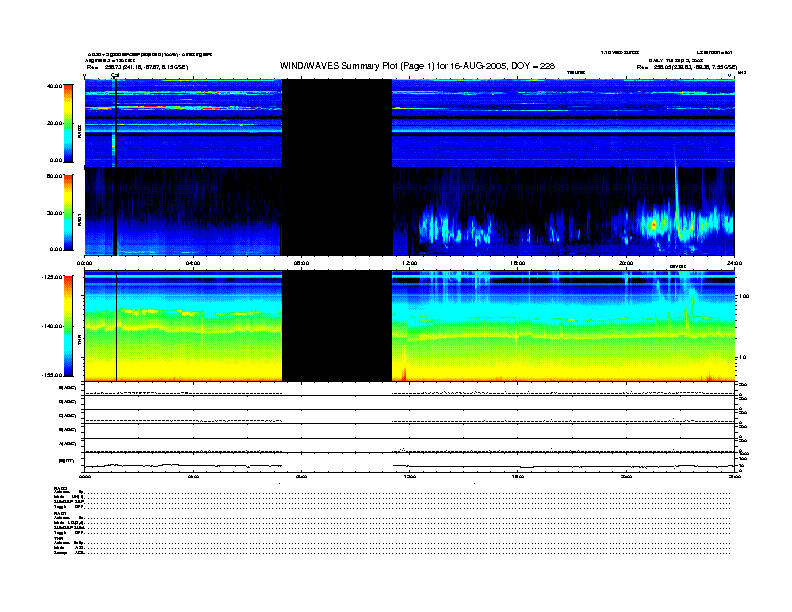Click the bottom-most line plot trace before the gap

tap(183, 465)
